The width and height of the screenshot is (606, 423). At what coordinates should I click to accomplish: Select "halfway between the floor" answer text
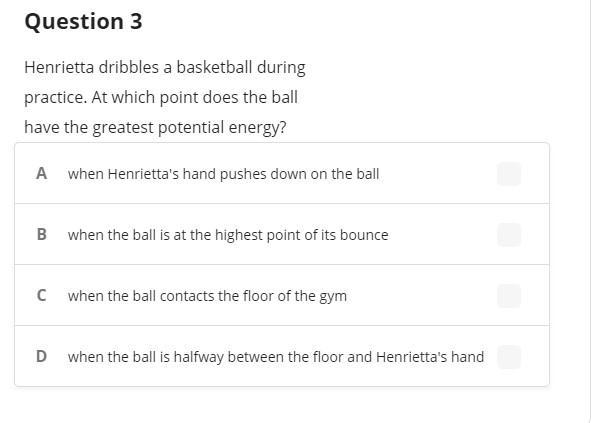275,357
